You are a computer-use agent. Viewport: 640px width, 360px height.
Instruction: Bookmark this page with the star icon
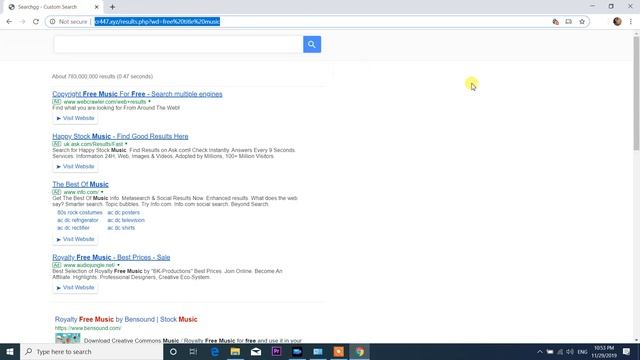582,22
